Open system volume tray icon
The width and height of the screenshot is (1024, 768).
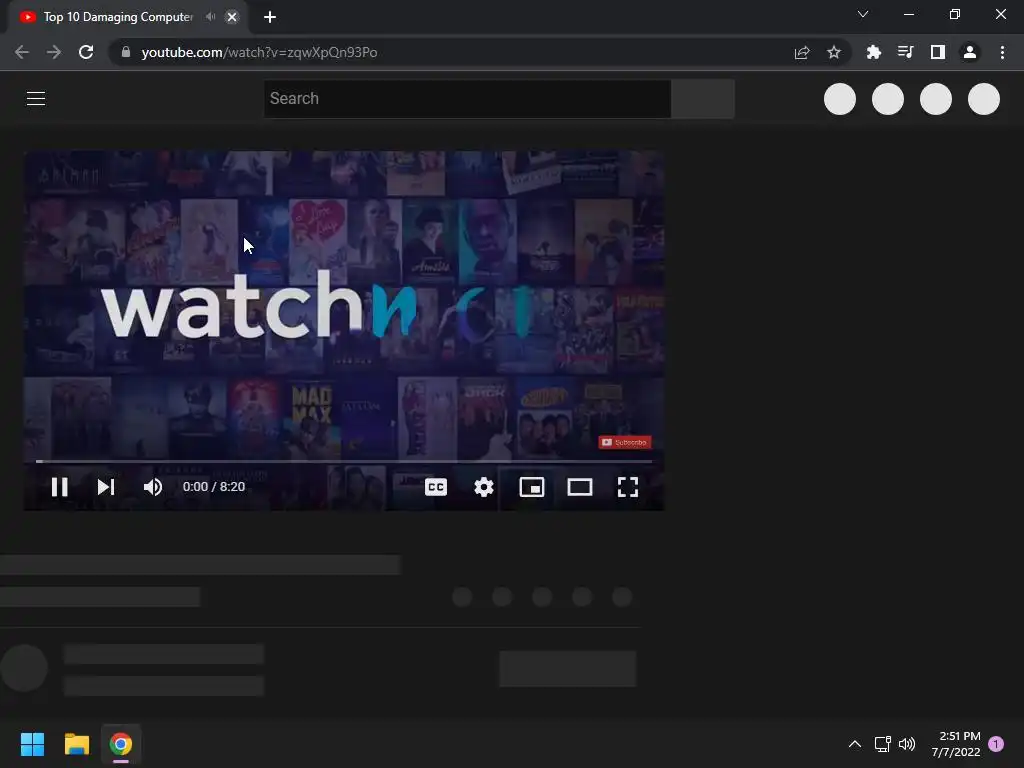point(907,744)
